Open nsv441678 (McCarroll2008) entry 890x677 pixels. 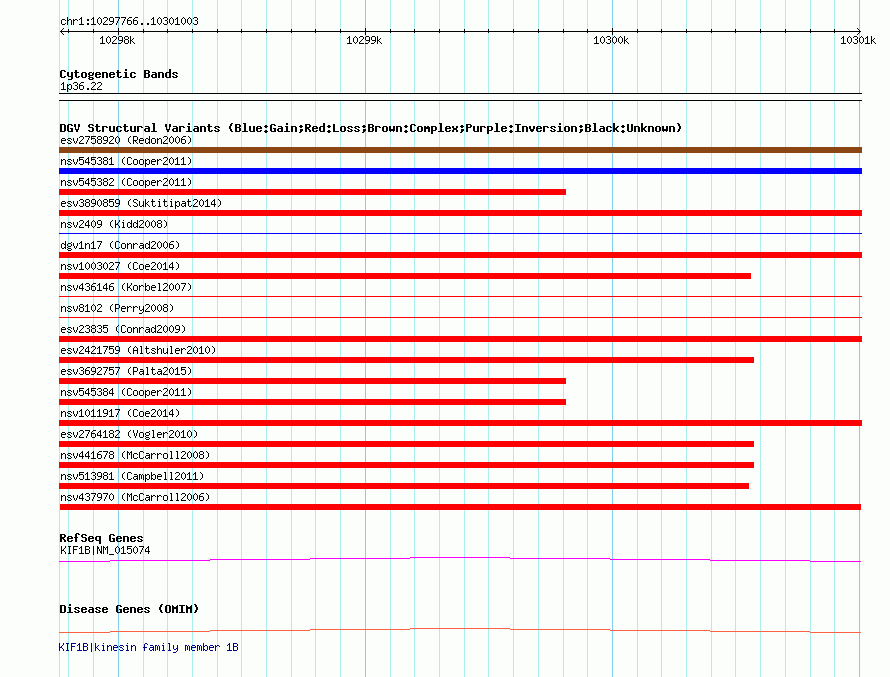(135, 455)
